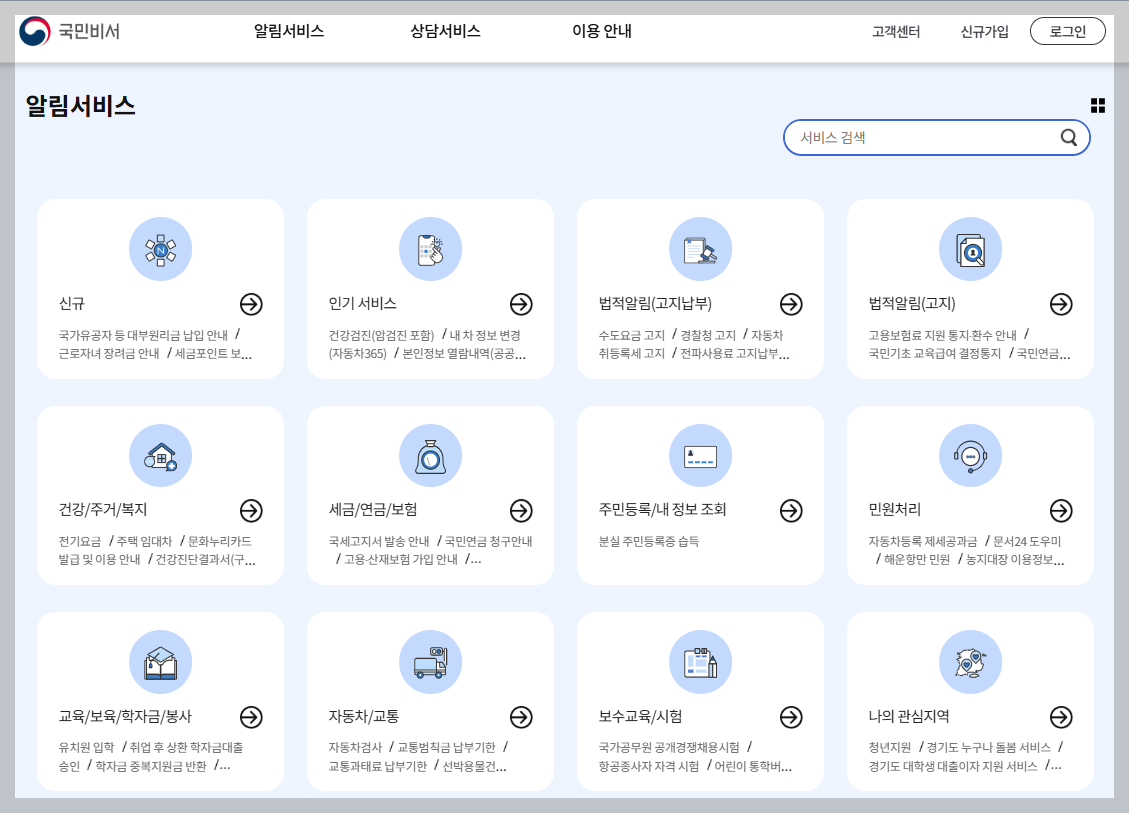Viewport: 1129px width, 813px height.
Task: Click the grid view icon near the search bar
Action: 1098,104
